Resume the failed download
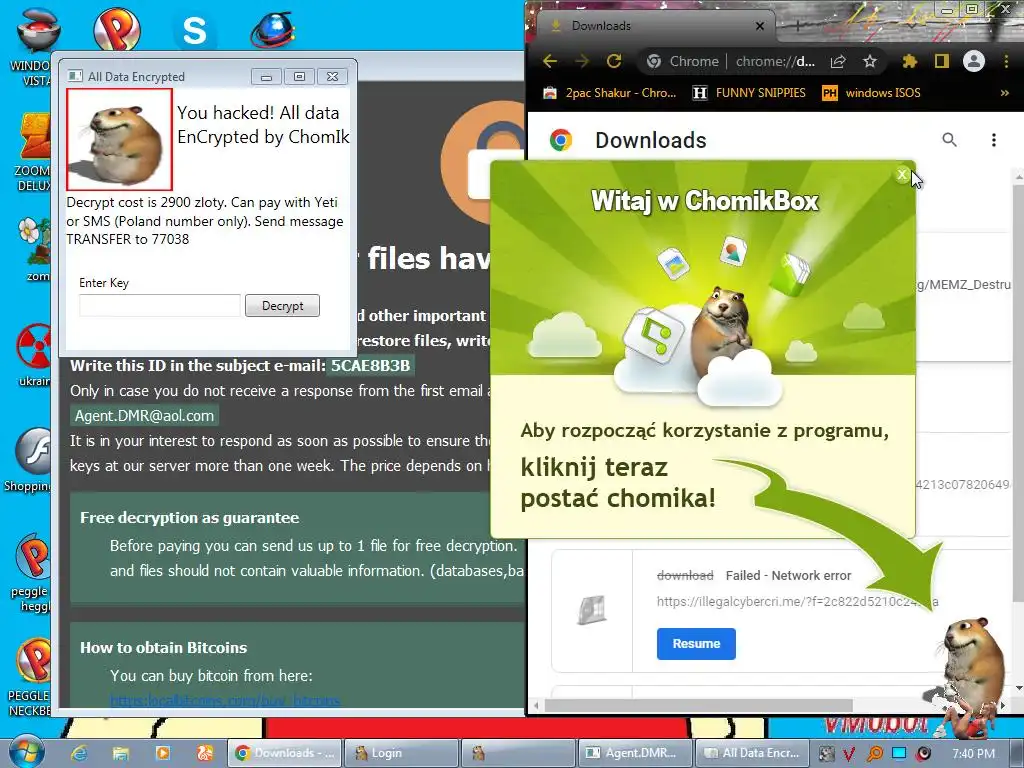 point(696,644)
